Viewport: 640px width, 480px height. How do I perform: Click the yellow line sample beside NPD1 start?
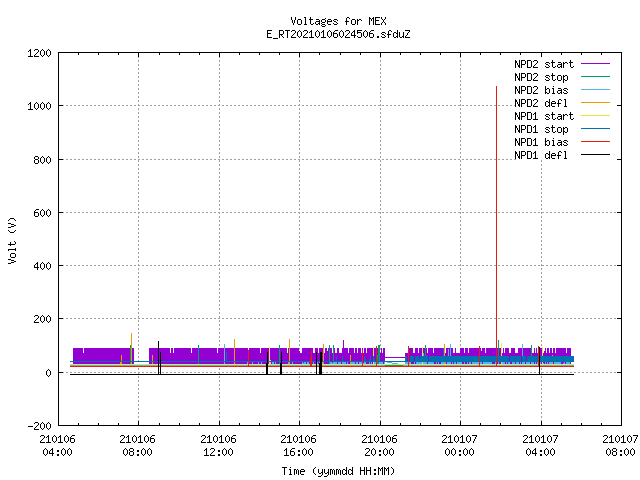tap(596, 116)
